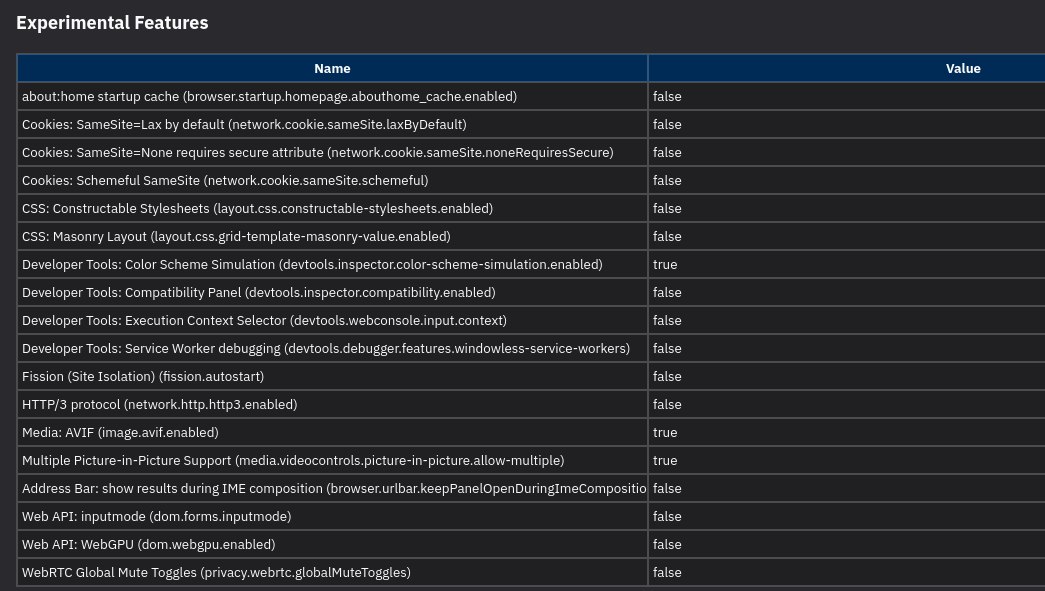Select Developer Tools: Compatibility Panel entry
This screenshot has height=591, width=1045.
pos(259,293)
